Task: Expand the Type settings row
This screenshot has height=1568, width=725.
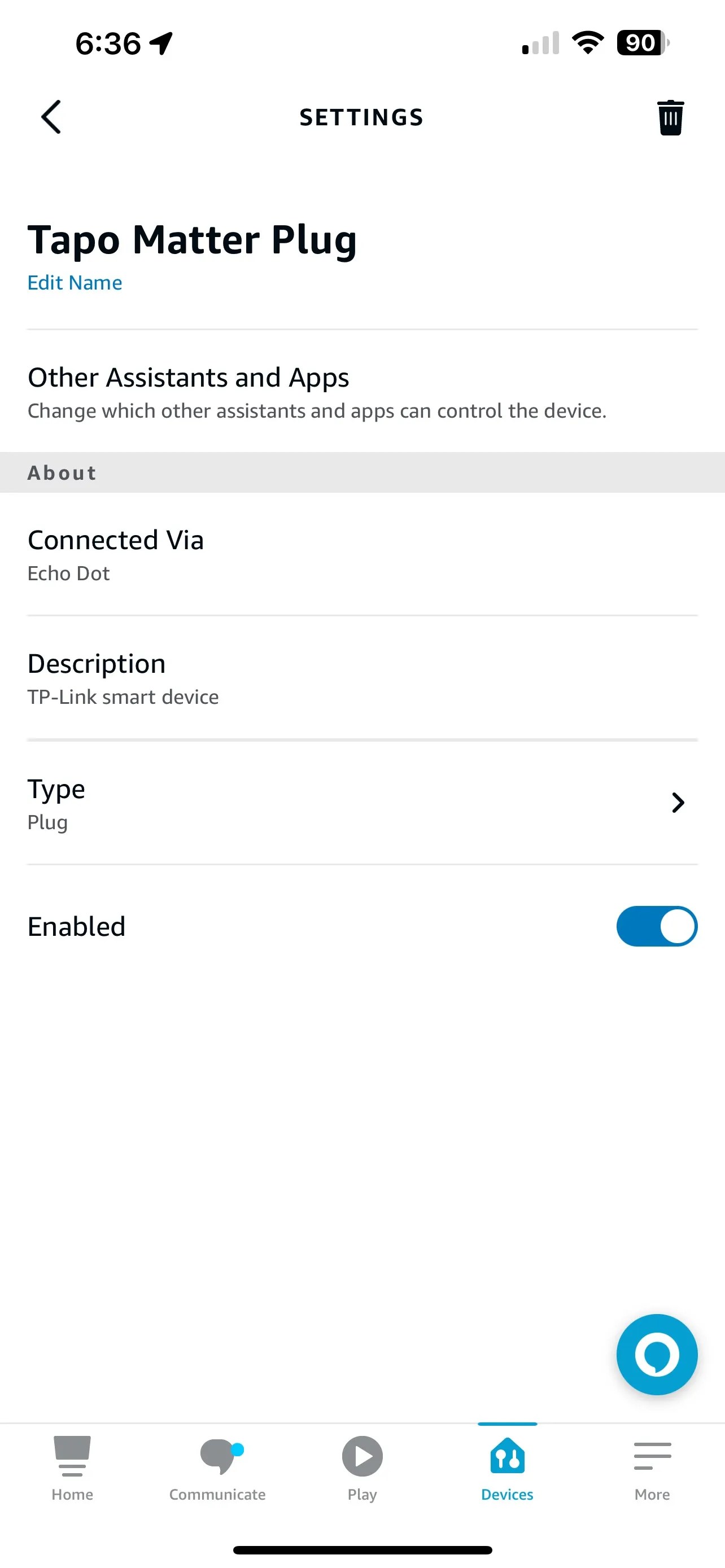Action: coord(362,803)
